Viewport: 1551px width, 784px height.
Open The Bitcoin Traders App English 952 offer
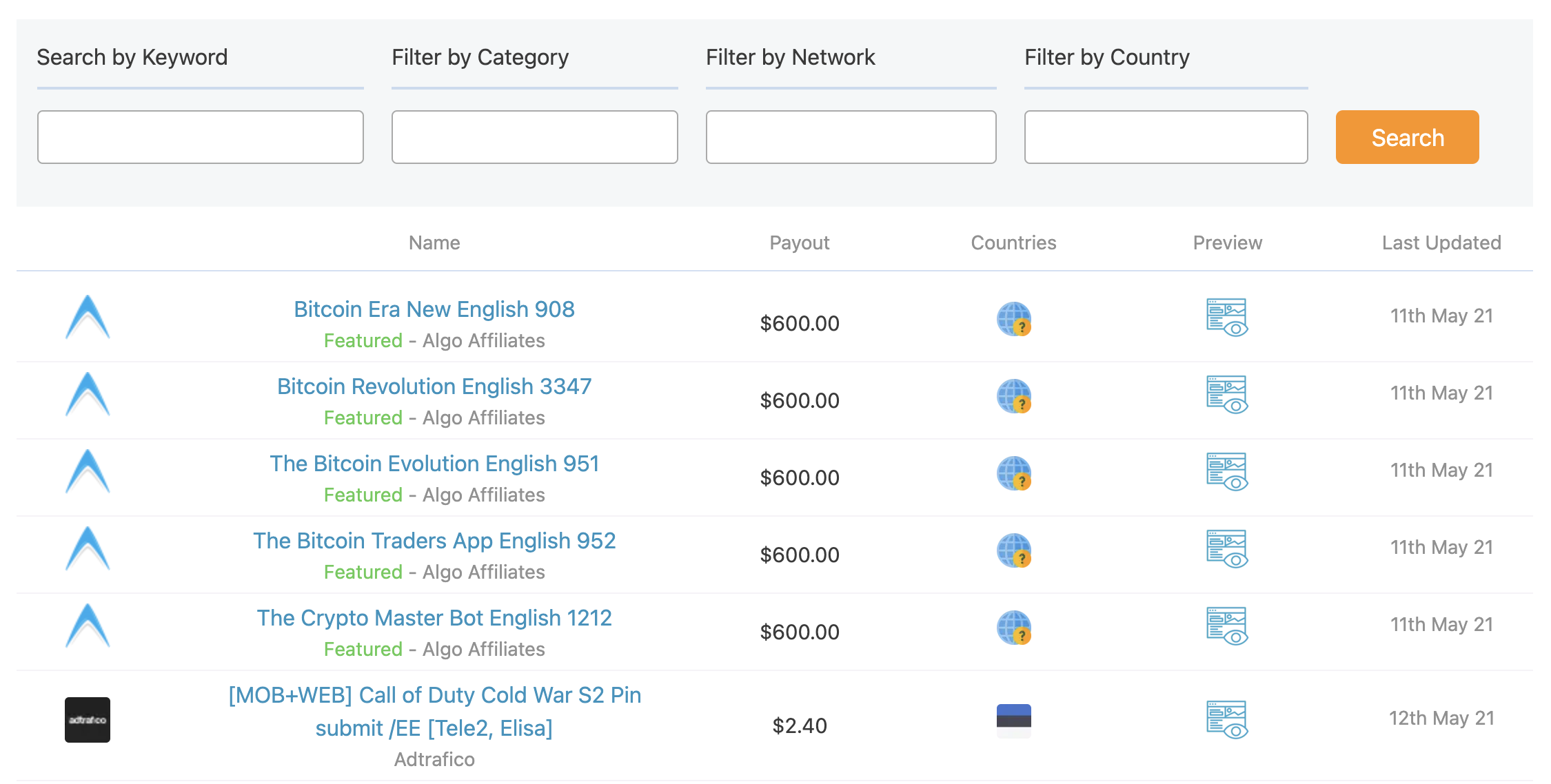434,541
